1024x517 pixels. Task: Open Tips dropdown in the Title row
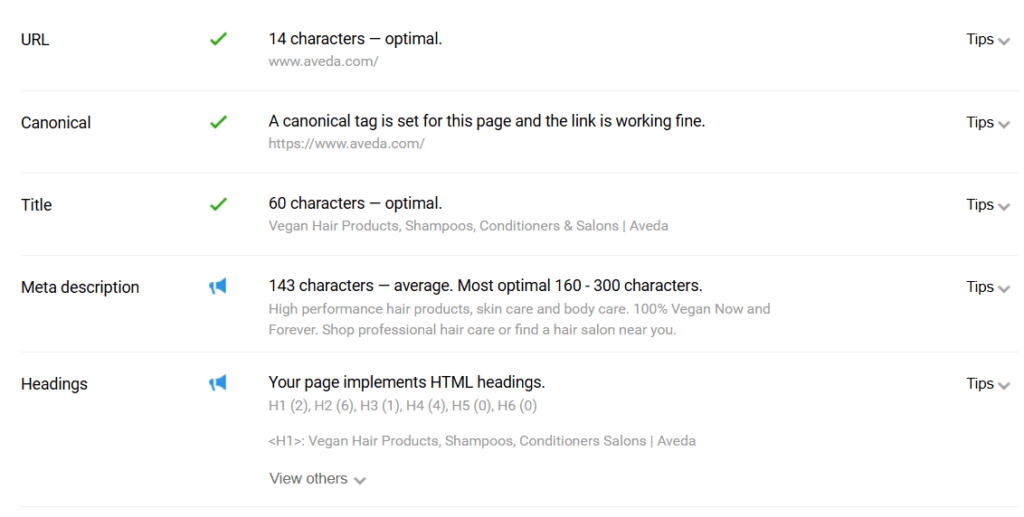pyautogui.click(x=988, y=204)
